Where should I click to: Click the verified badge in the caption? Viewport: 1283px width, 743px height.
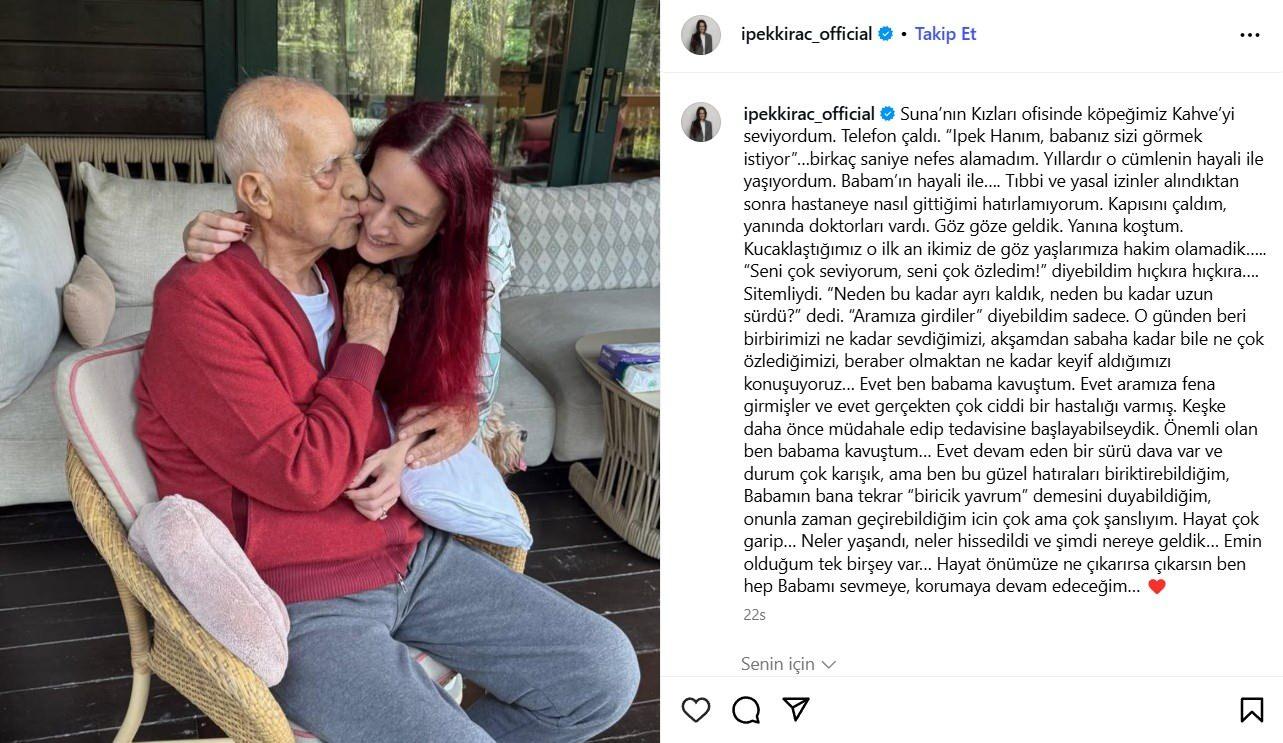888,113
